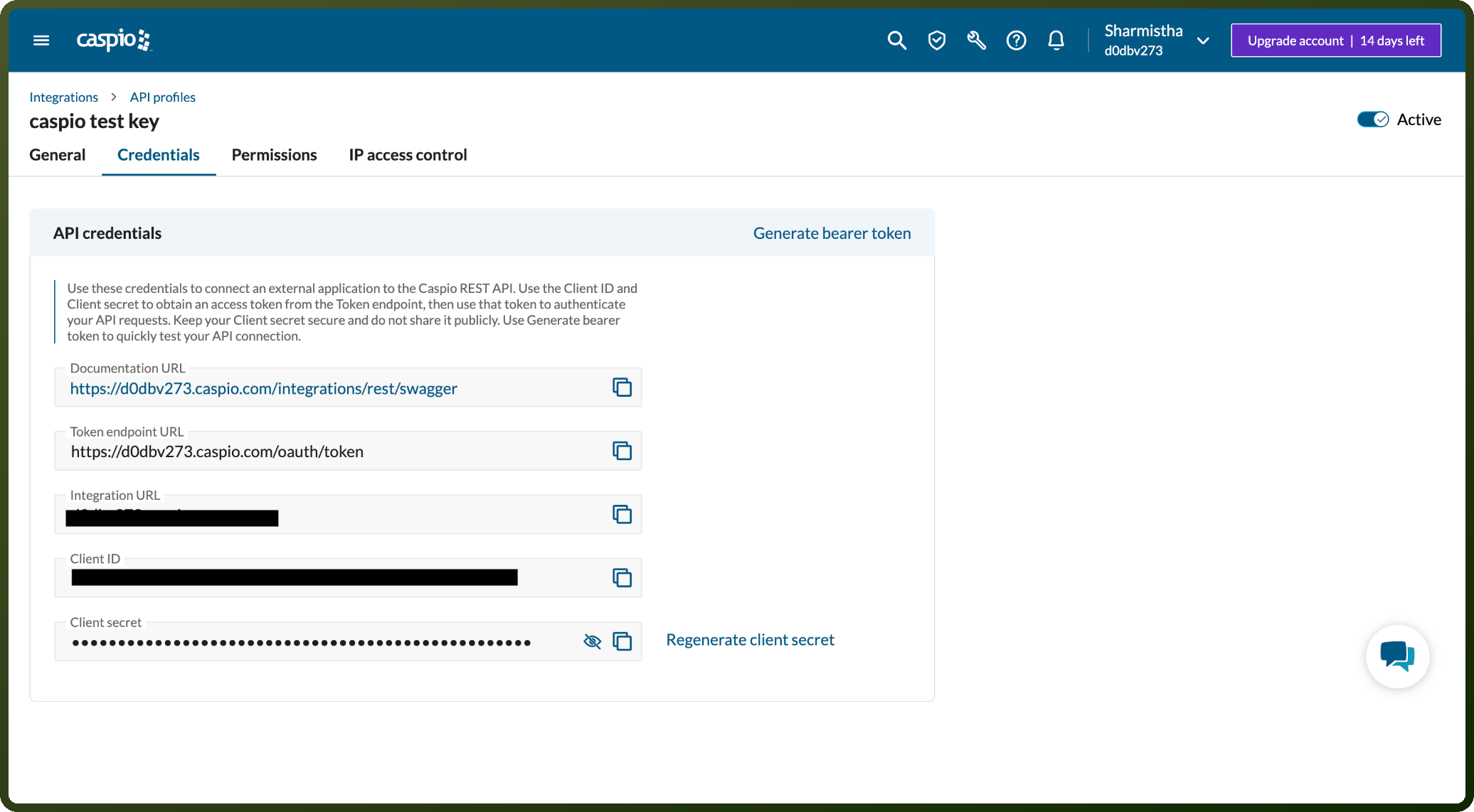
Task: Click the 'API credentials' heading
Action: (107, 233)
